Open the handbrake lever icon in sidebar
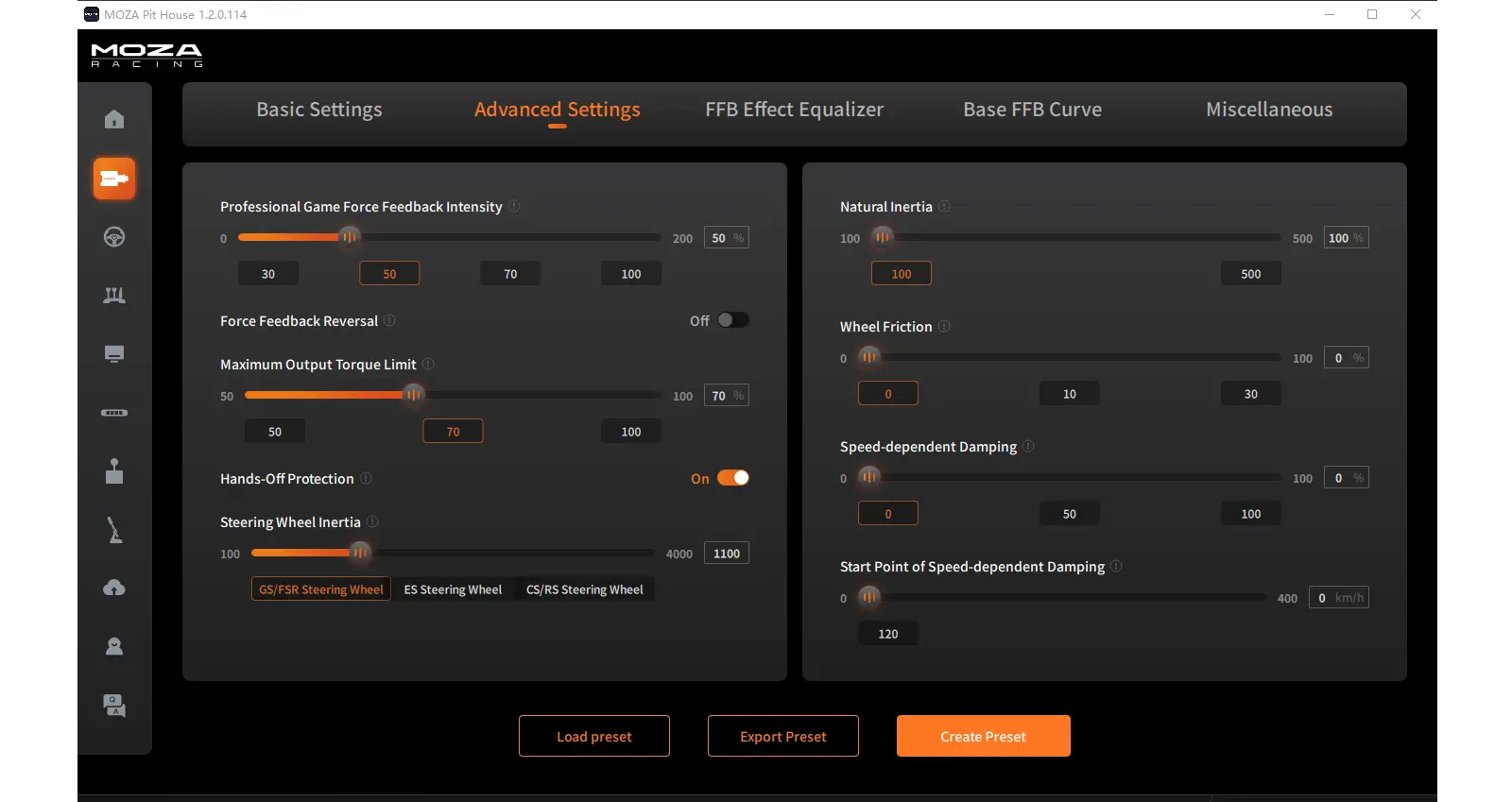The image size is (1512, 802). tap(114, 530)
